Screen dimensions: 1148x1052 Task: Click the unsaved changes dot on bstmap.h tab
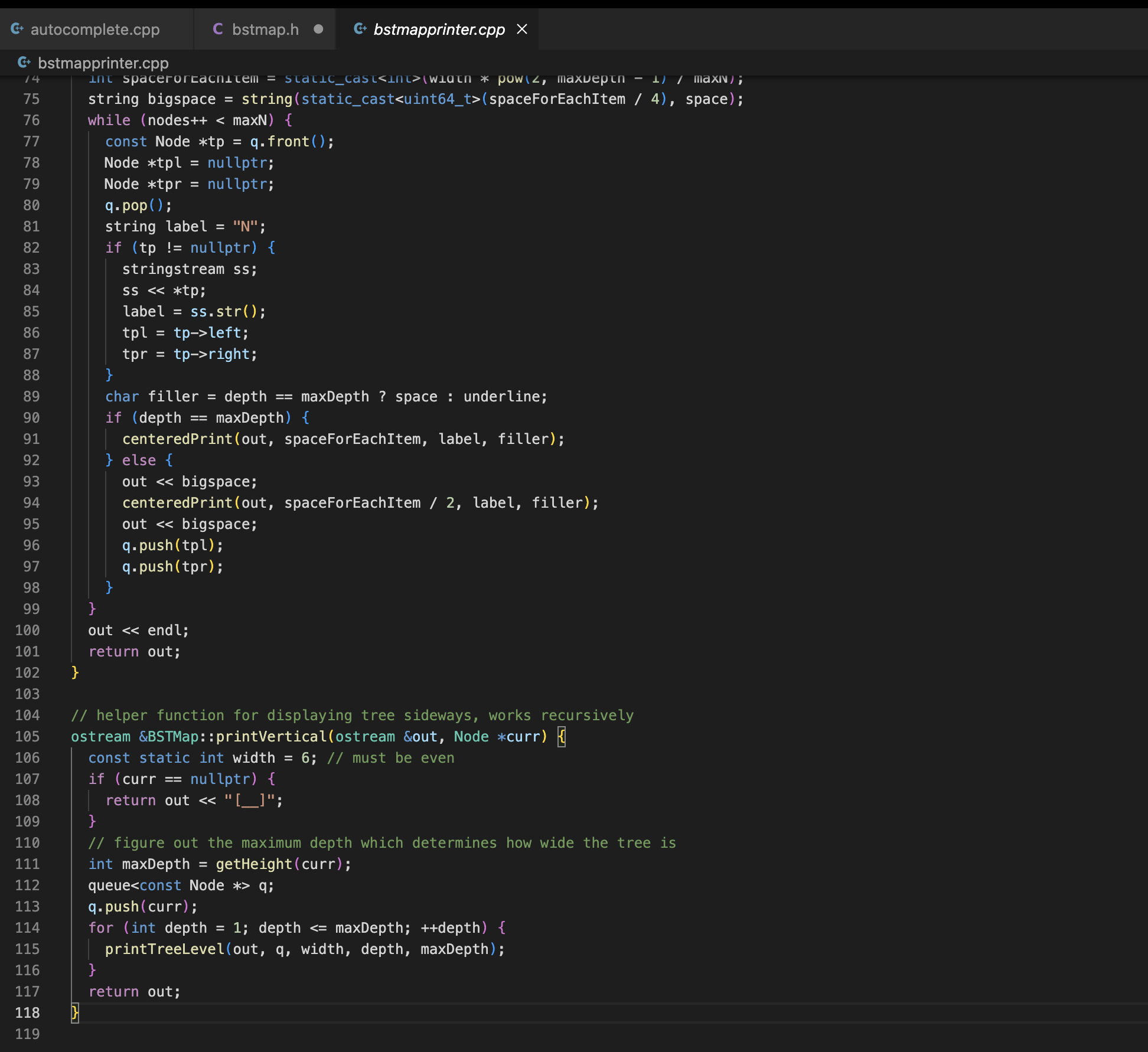click(x=319, y=28)
